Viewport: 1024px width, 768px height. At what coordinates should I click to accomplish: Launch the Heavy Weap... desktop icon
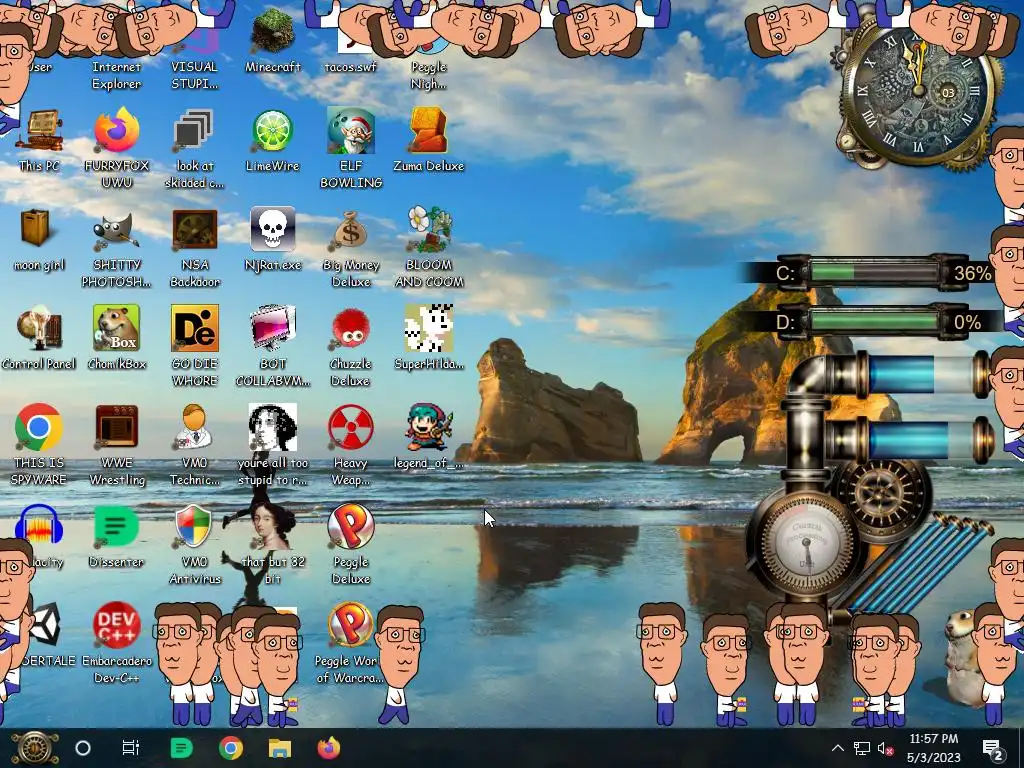pos(351,445)
